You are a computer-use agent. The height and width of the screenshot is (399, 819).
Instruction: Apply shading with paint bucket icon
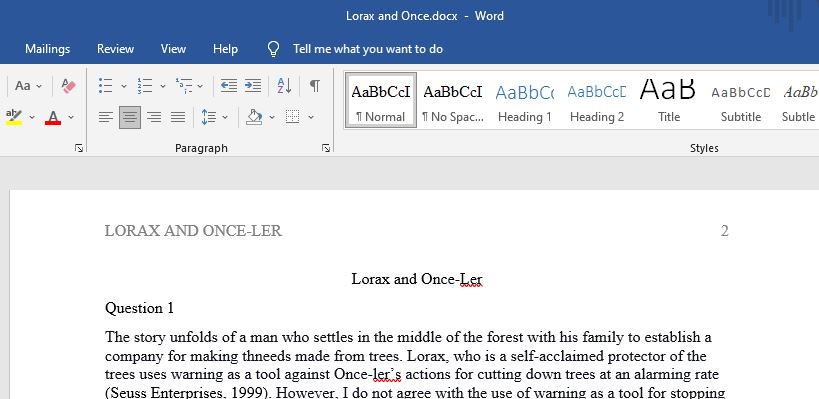(x=254, y=117)
